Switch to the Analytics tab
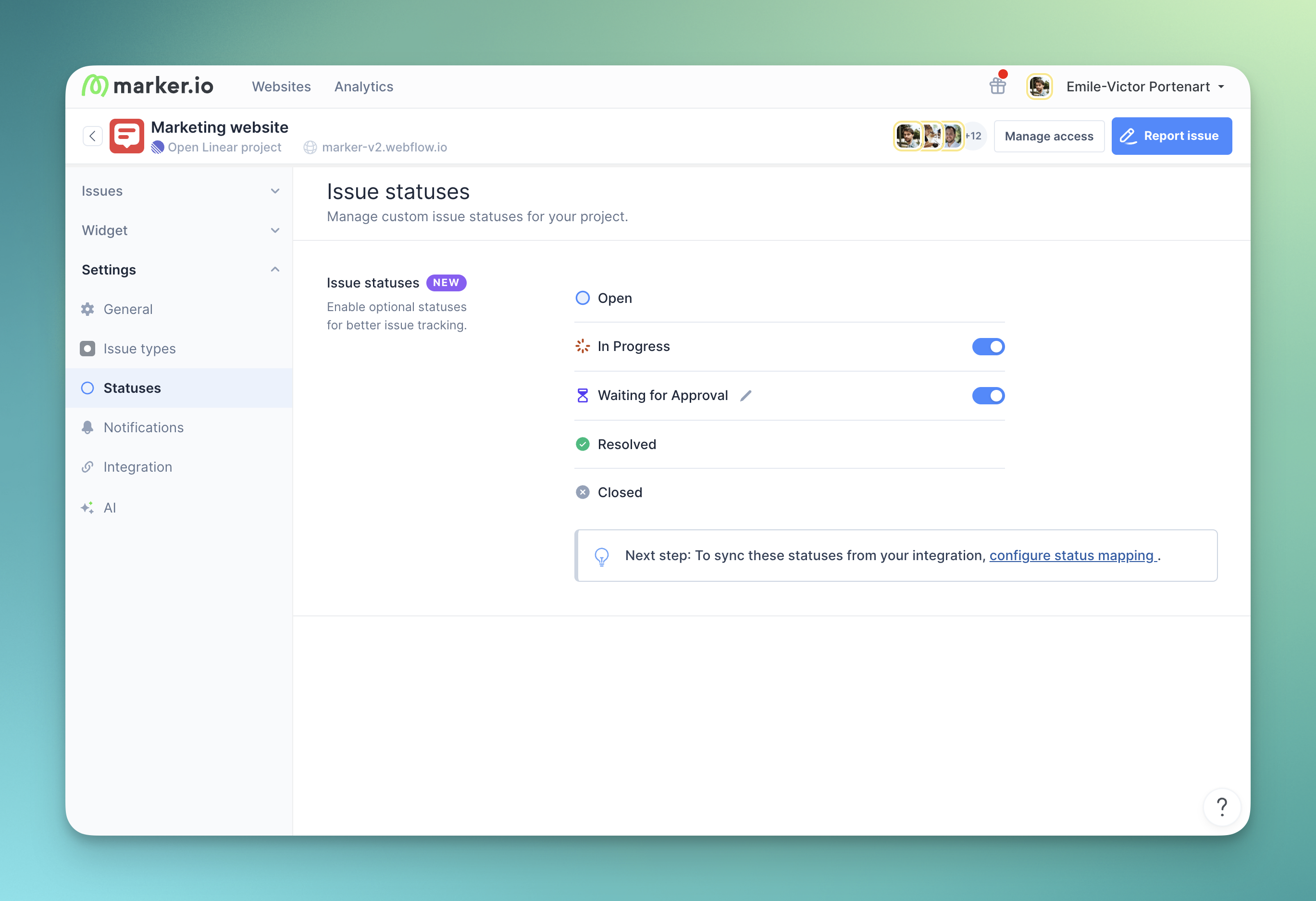The height and width of the screenshot is (901, 1316). (x=363, y=87)
